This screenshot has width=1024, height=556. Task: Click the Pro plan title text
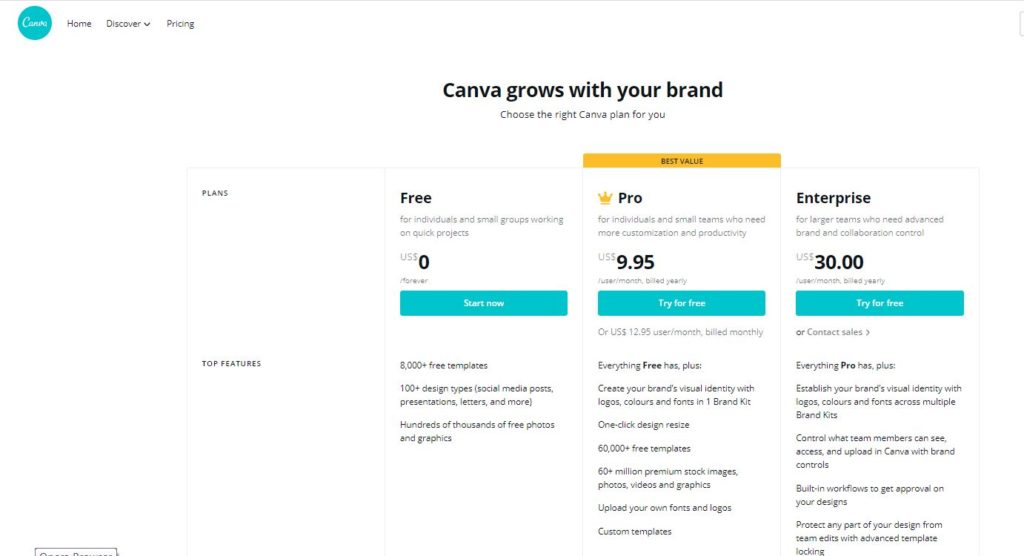coord(630,198)
